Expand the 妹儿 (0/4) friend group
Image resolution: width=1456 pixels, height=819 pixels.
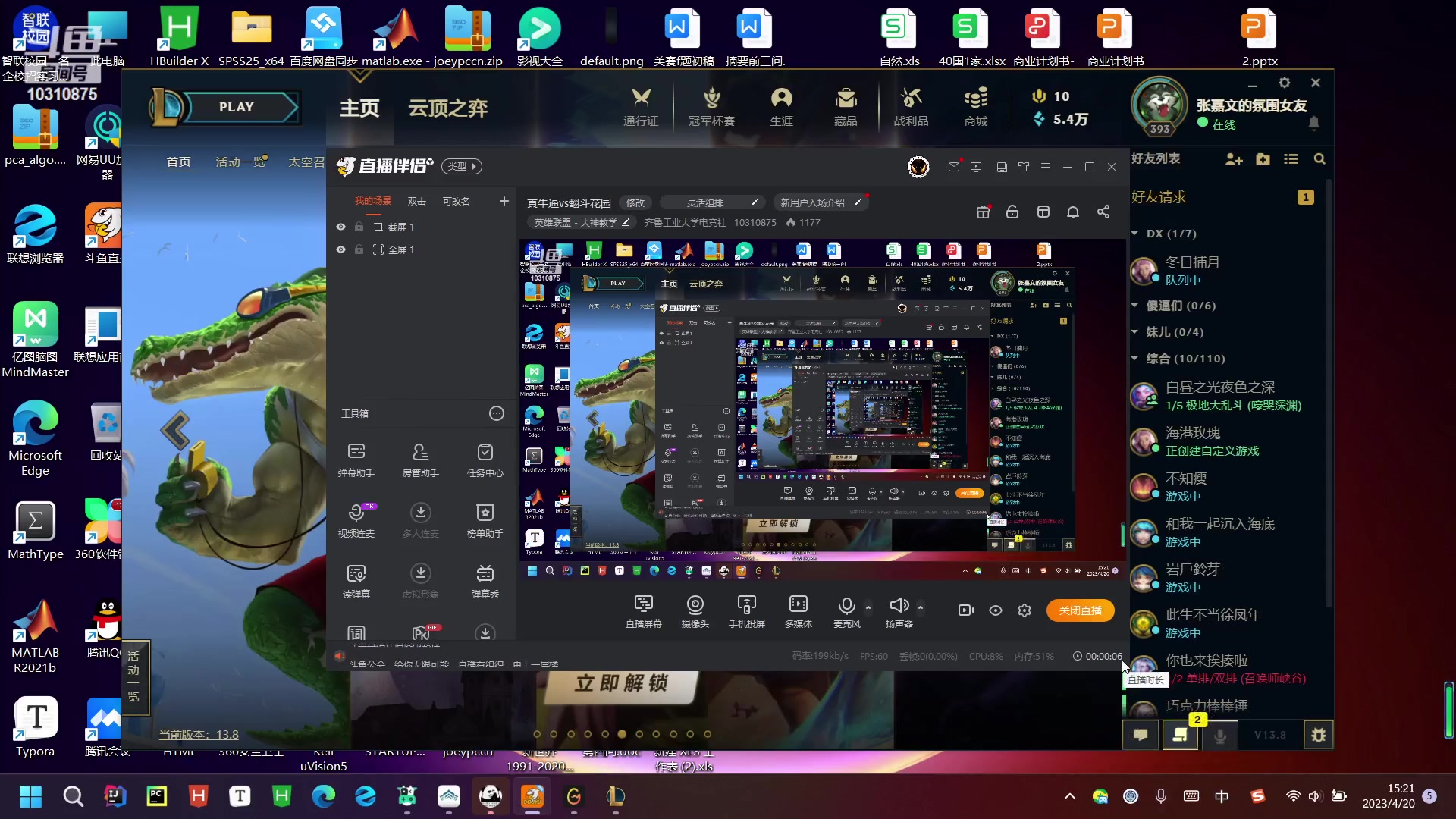(1134, 332)
